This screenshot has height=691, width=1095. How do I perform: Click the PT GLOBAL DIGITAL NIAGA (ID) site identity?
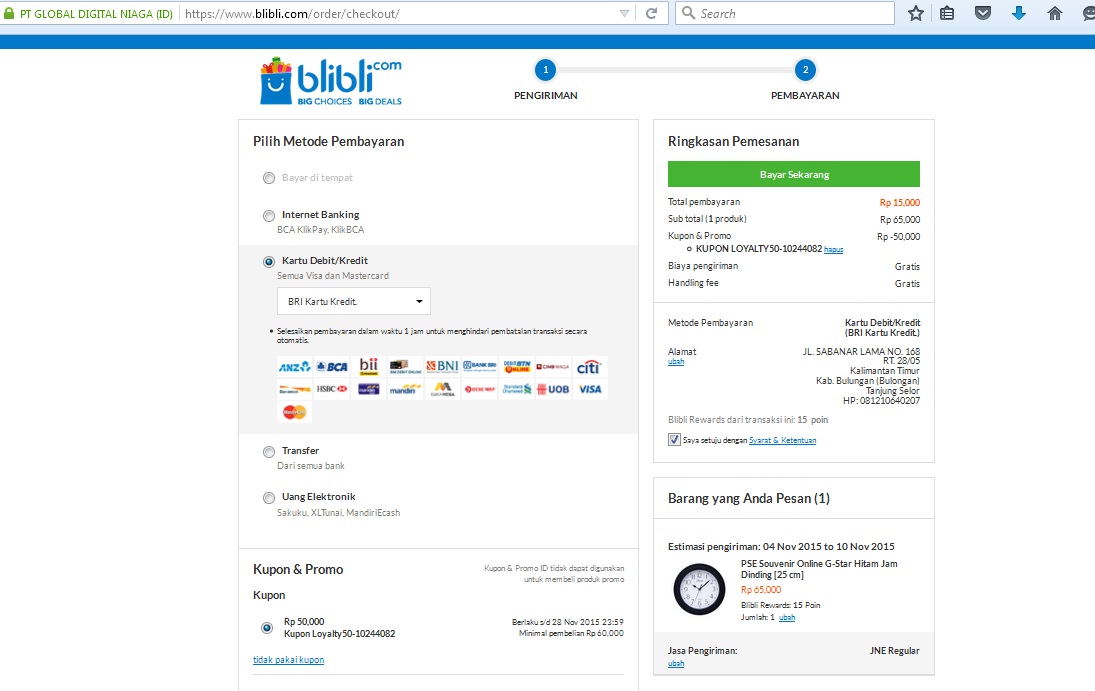[96, 13]
